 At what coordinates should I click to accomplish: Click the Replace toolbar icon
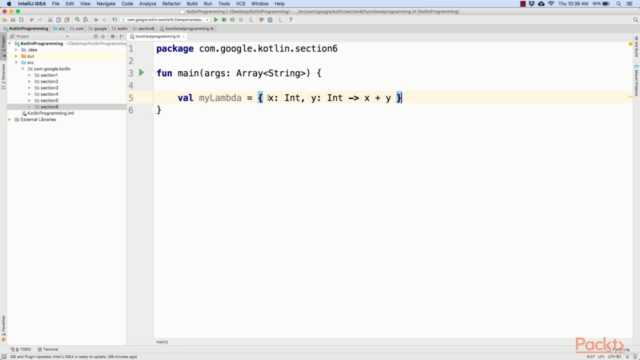pos(85,20)
